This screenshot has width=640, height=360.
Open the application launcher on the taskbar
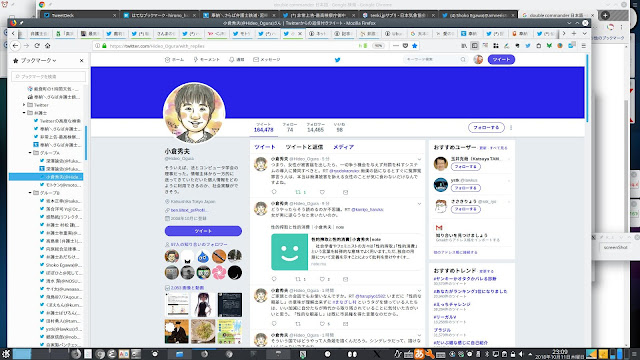click(x=6, y=354)
